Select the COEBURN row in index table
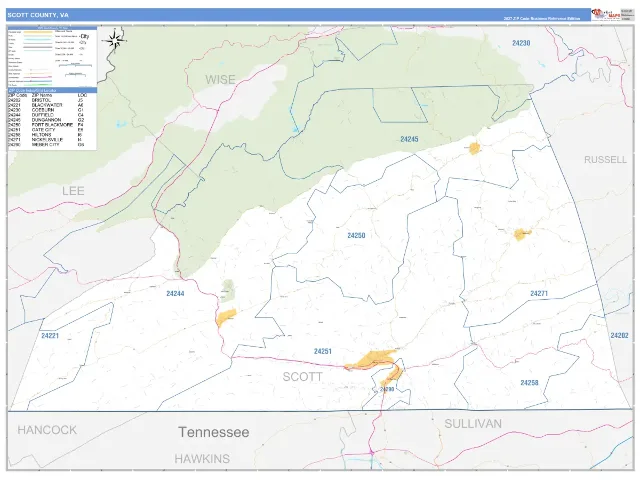Screen dimensions: 640x480 pos(47,110)
